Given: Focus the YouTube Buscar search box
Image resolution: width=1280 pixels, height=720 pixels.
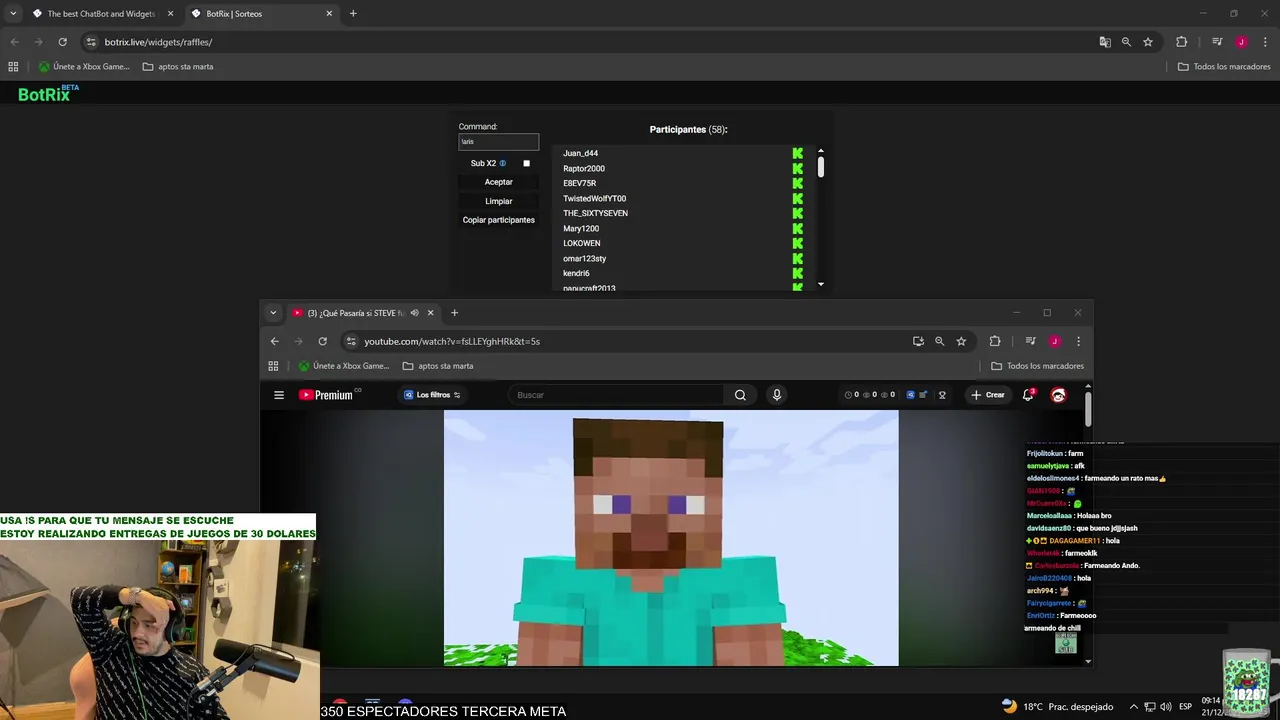Looking at the screenshot, I should tap(616, 395).
